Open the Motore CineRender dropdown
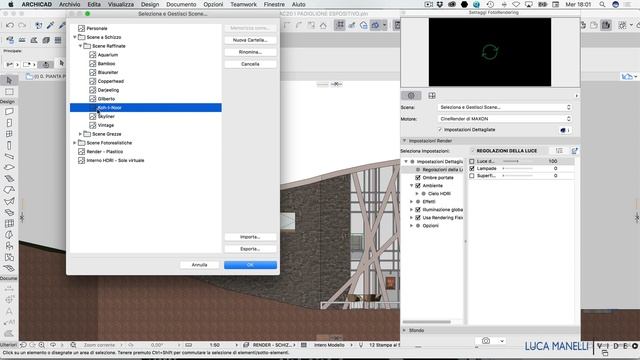This screenshot has width=640, height=360. [x=504, y=119]
